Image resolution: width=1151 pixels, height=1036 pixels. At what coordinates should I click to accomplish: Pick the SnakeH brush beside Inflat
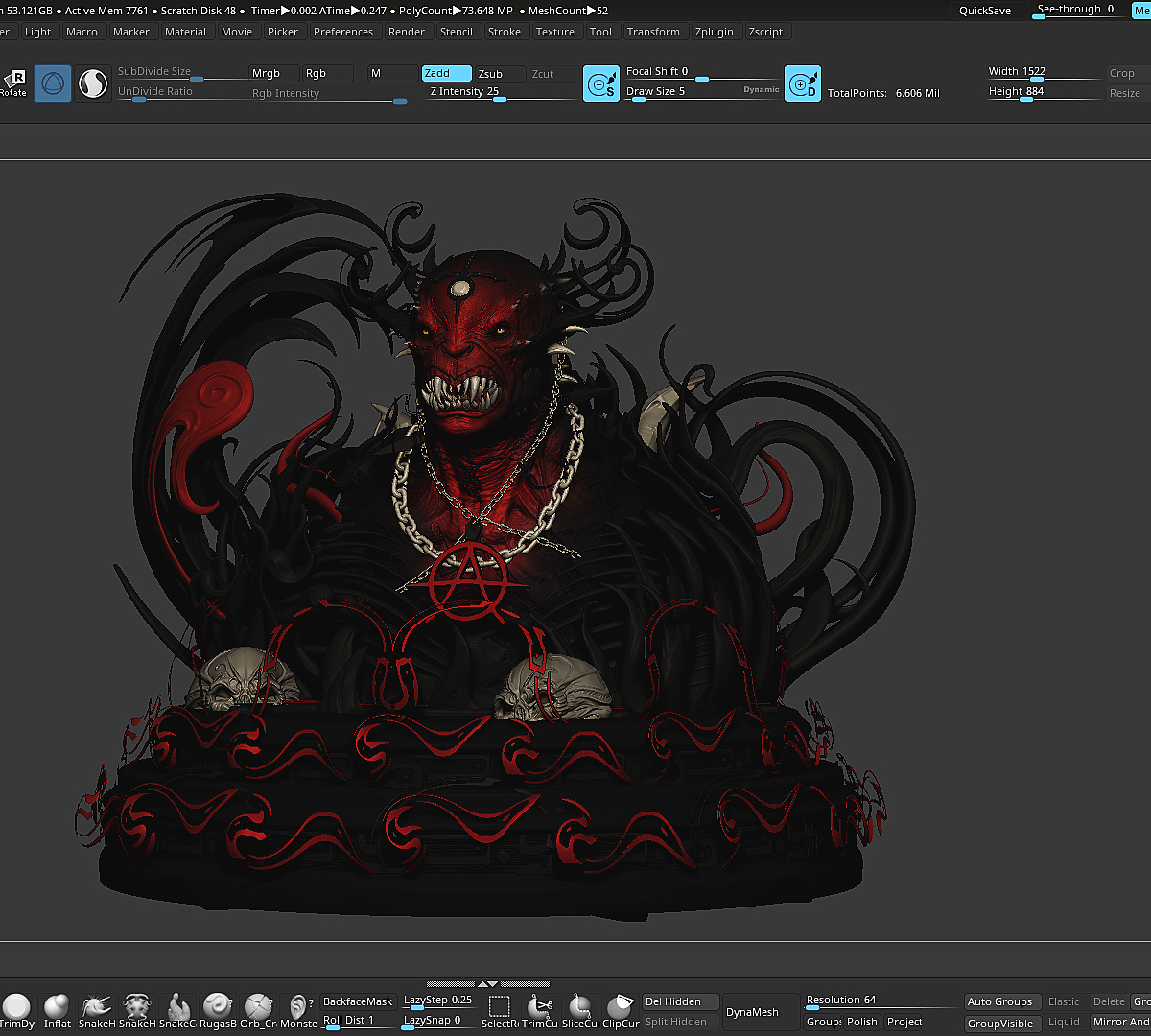click(97, 1011)
